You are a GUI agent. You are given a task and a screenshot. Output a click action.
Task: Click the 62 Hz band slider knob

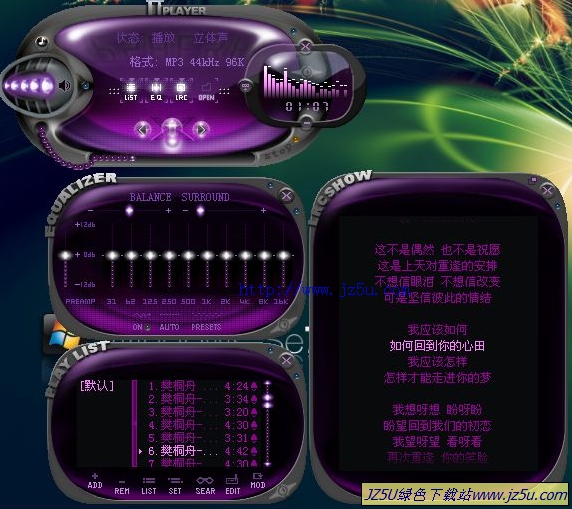pyautogui.click(x=131, y=255)
